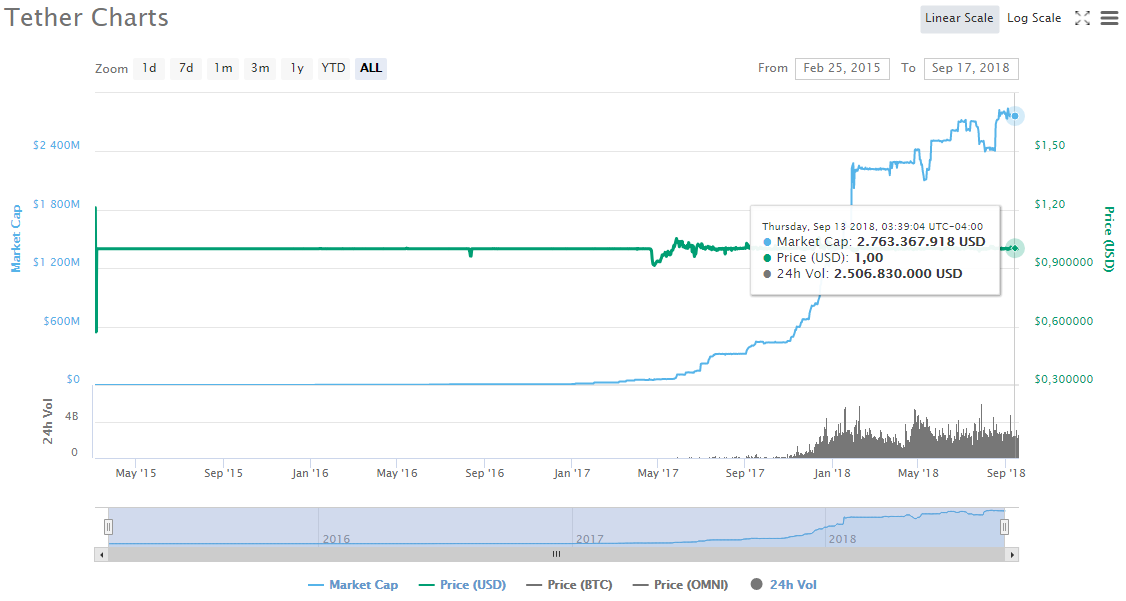The width and height of the screenshot is (1126, 601).
Task: Select the 7d zoom option
Action: coord(186,68)
